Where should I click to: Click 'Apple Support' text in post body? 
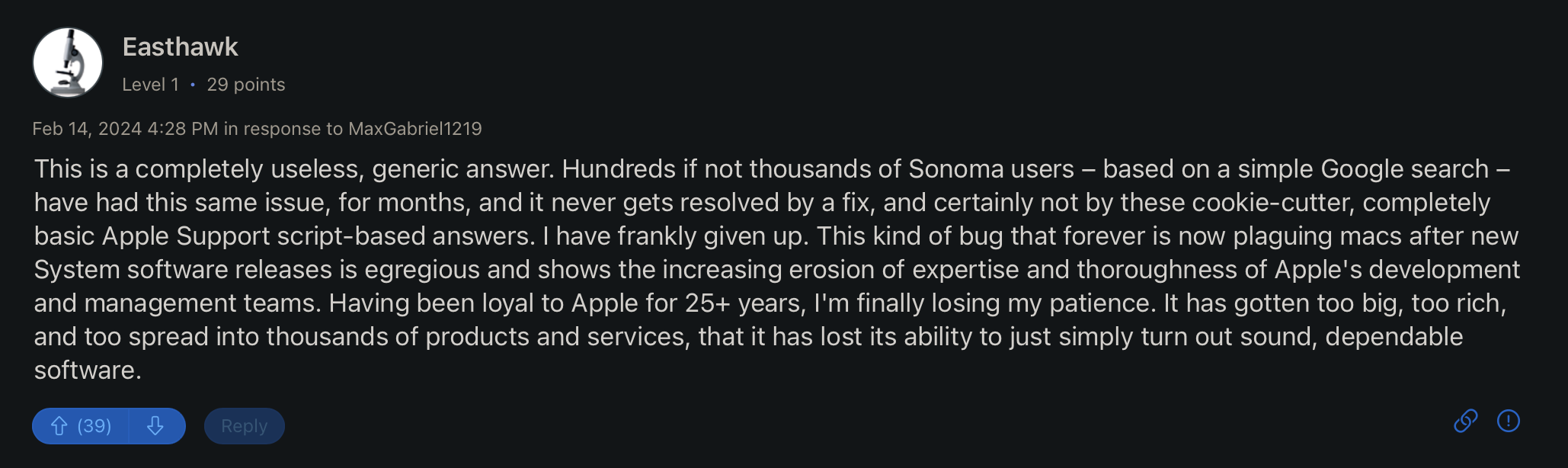point(186,236)
